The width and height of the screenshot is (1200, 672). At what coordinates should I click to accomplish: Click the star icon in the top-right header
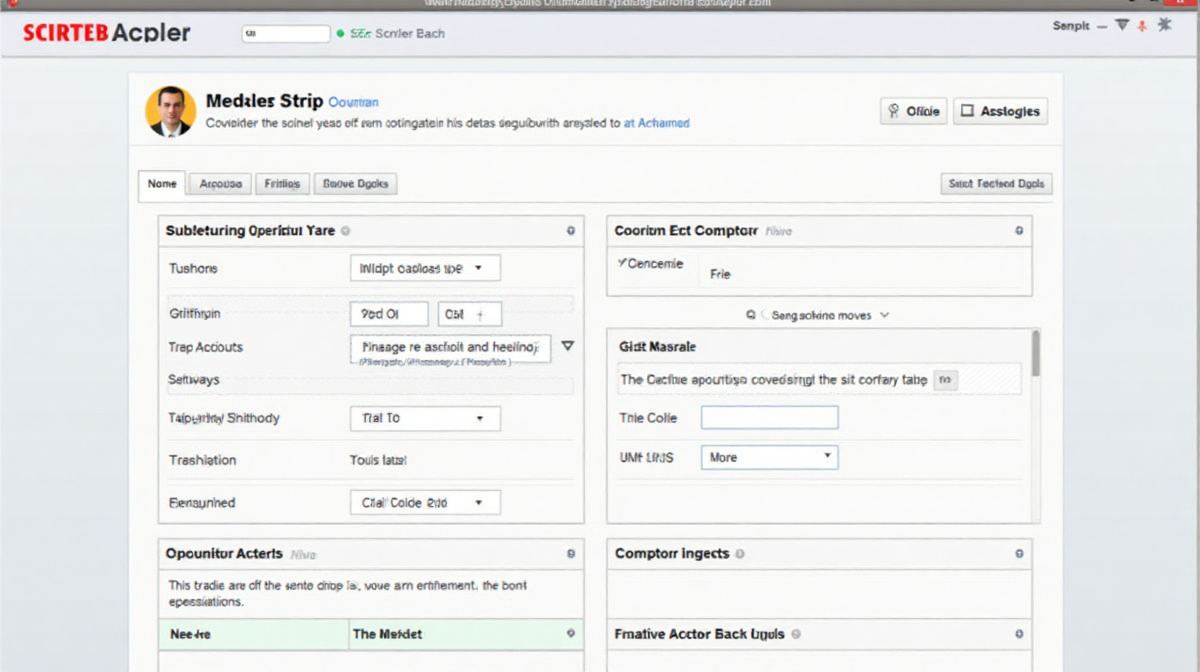click(x=1164, y=25)
